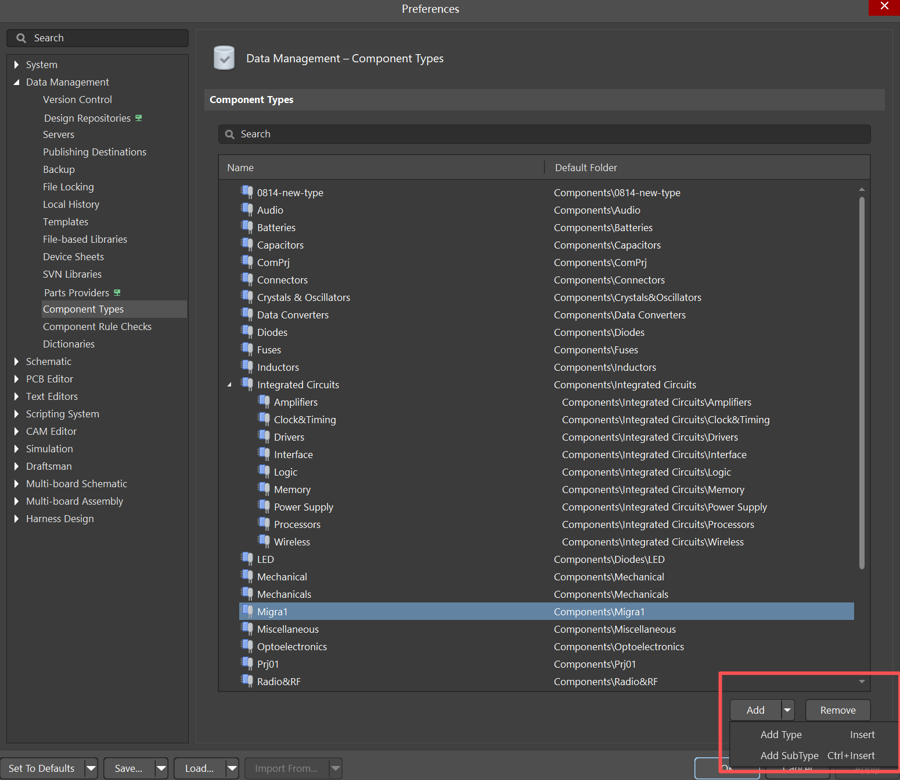Expand the Schematic preferences category
This screenshot has height=780, width=900.
16,362
